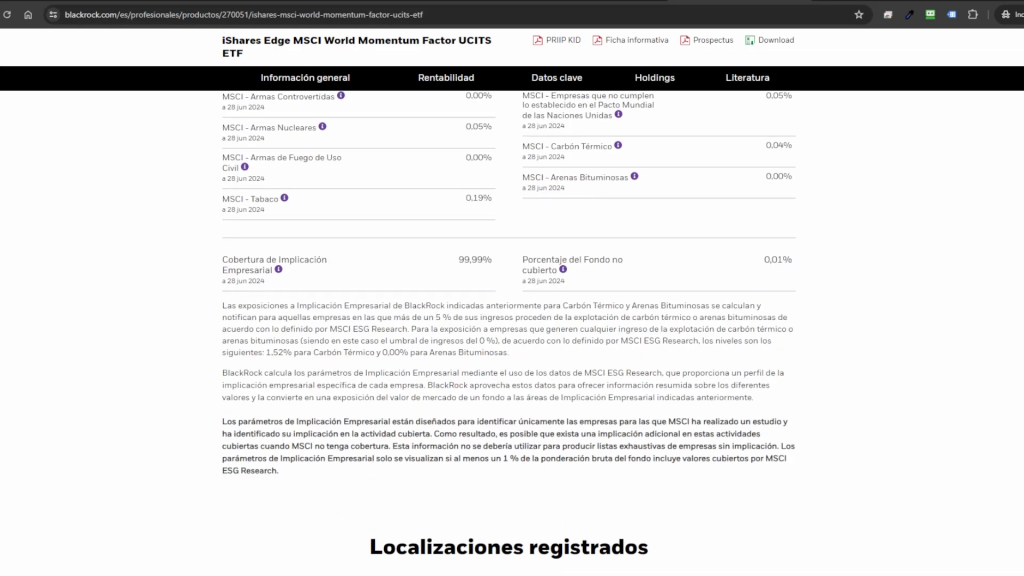Switch to the Datos clave tab
Image resolution: width=1024 pixels, height=576 pixels.
pos(556,78)
